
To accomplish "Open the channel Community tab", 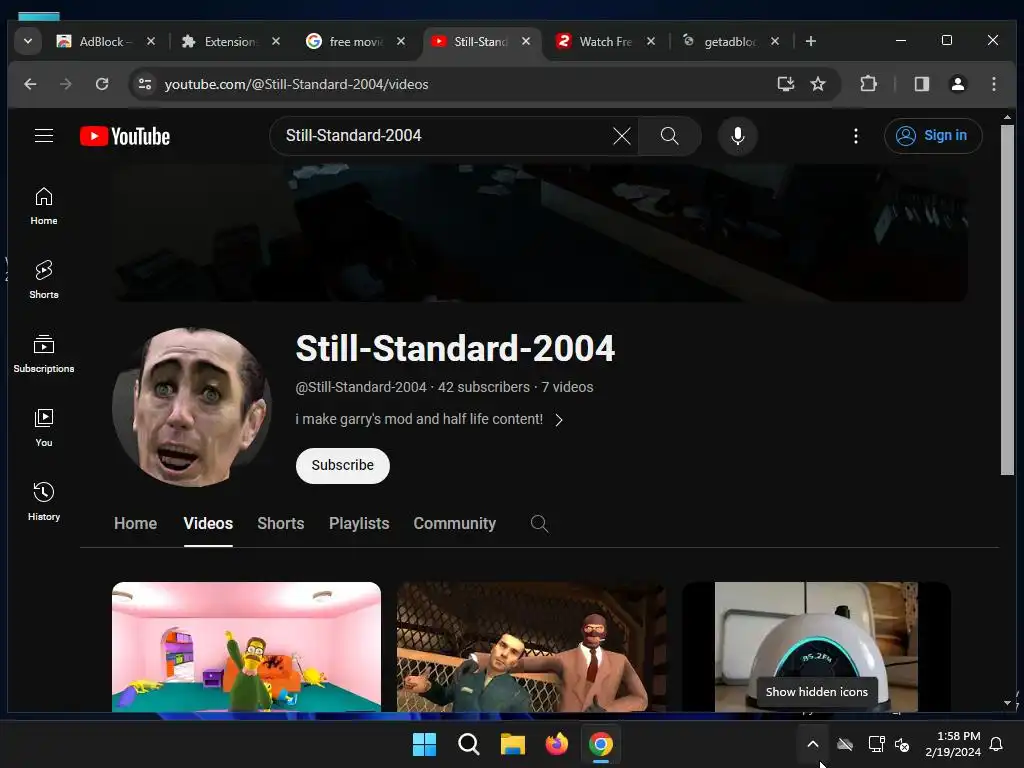I will tap(455, 524).
